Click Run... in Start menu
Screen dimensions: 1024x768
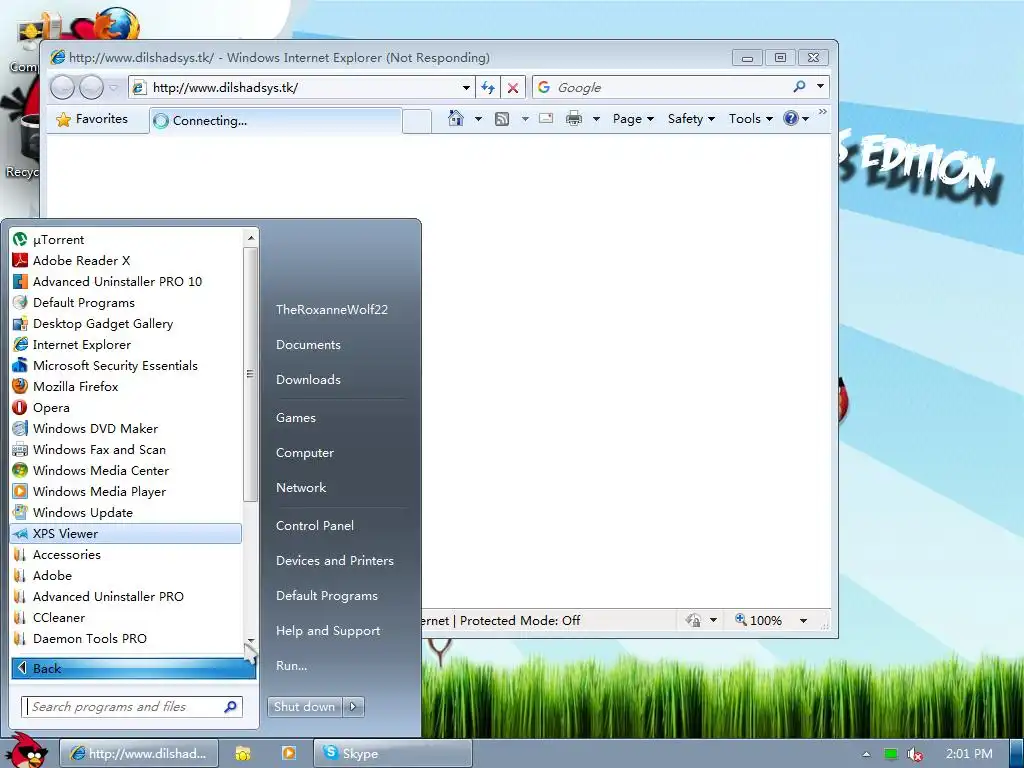[291, 666]
